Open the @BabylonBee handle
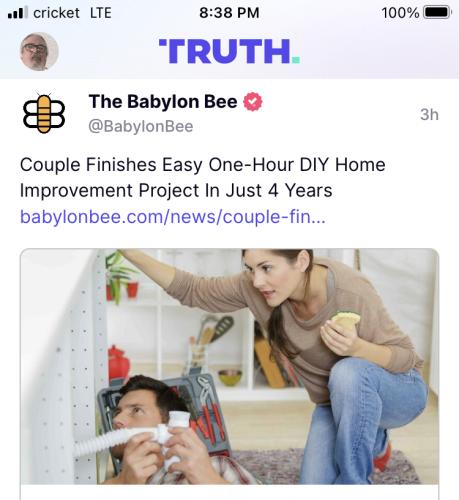This screenshot has height=500, width=459. (141, 126)
